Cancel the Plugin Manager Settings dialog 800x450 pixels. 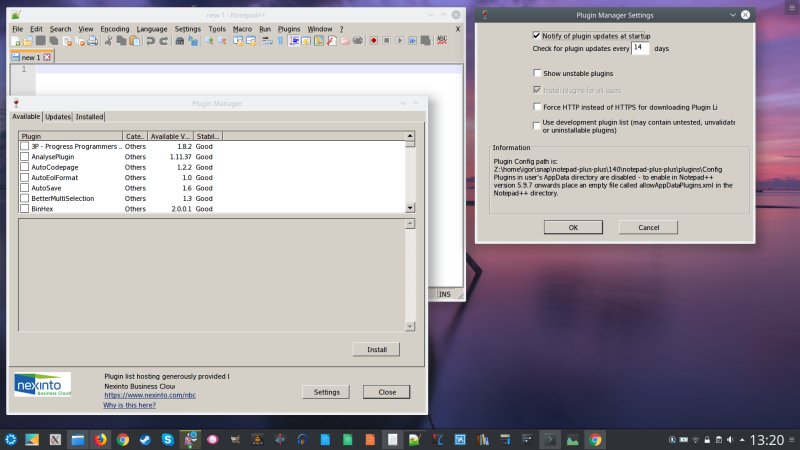(648, 228)
